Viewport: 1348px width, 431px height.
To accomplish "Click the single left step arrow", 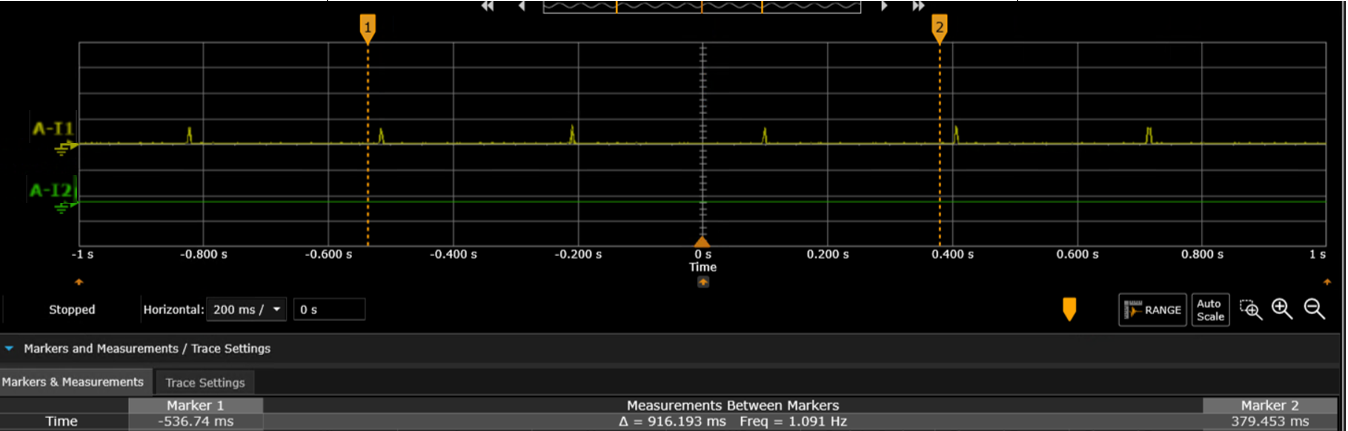I will [x=521, y=6].
